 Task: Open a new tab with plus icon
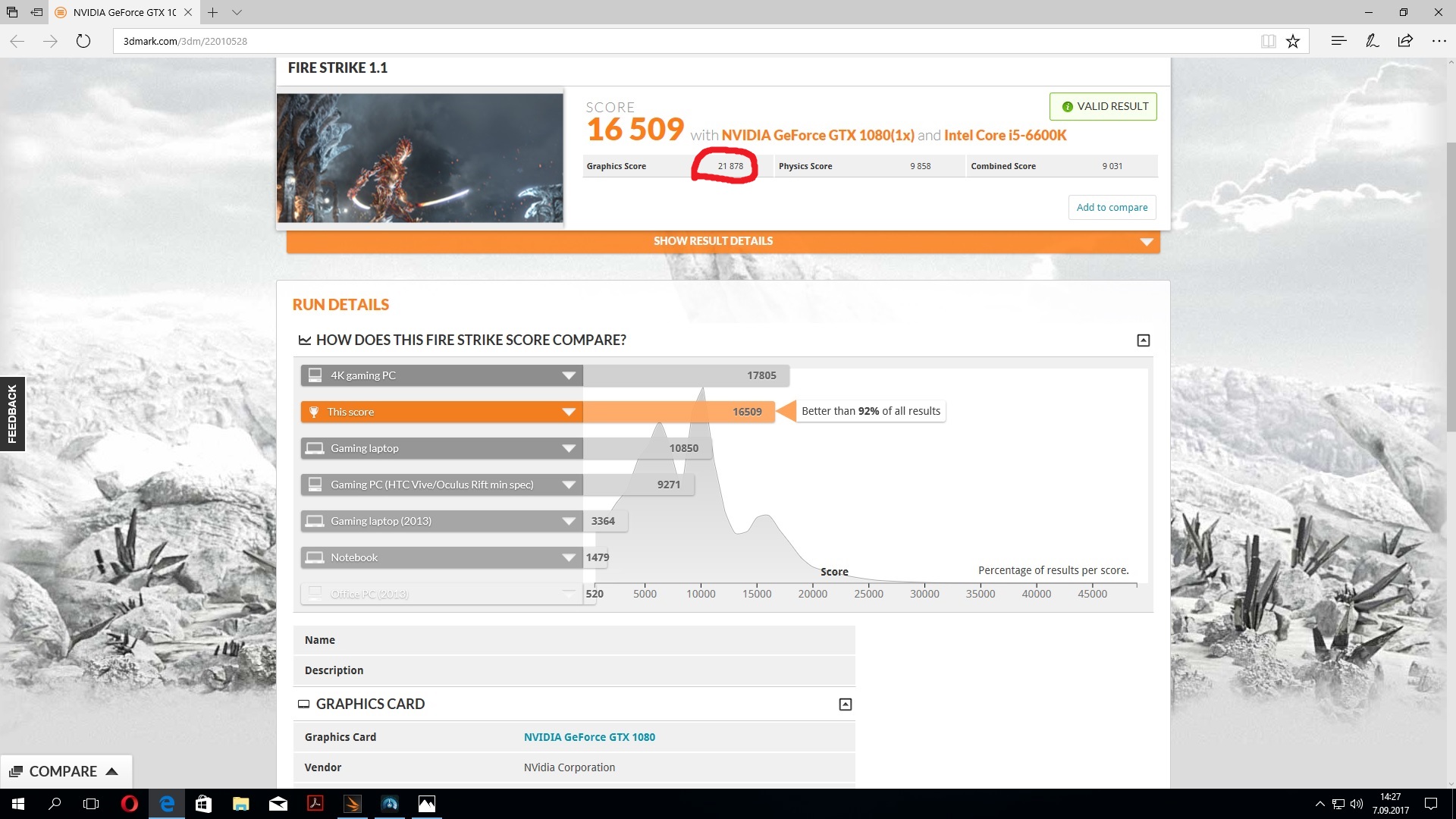pos(213,12)
